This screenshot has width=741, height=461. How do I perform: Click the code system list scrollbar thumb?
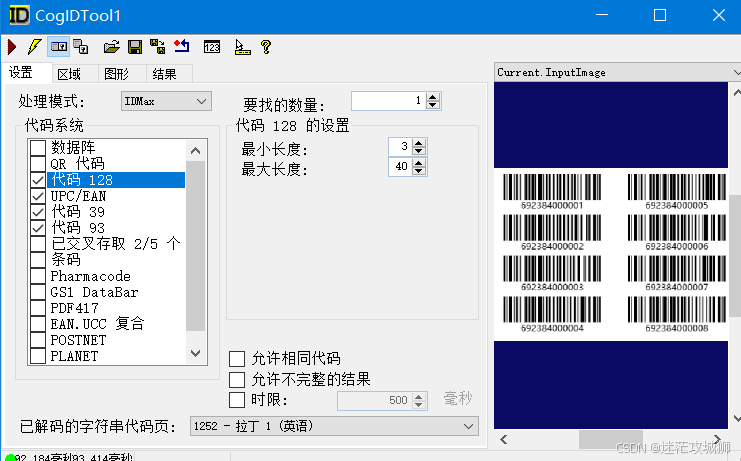click(x=196, y=246)
